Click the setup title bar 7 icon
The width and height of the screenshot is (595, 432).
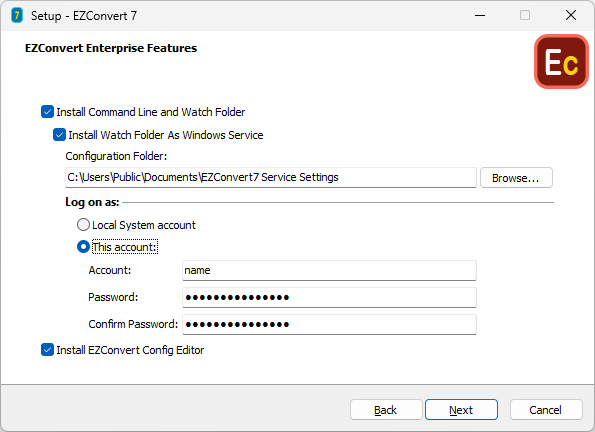coord(17,16)
